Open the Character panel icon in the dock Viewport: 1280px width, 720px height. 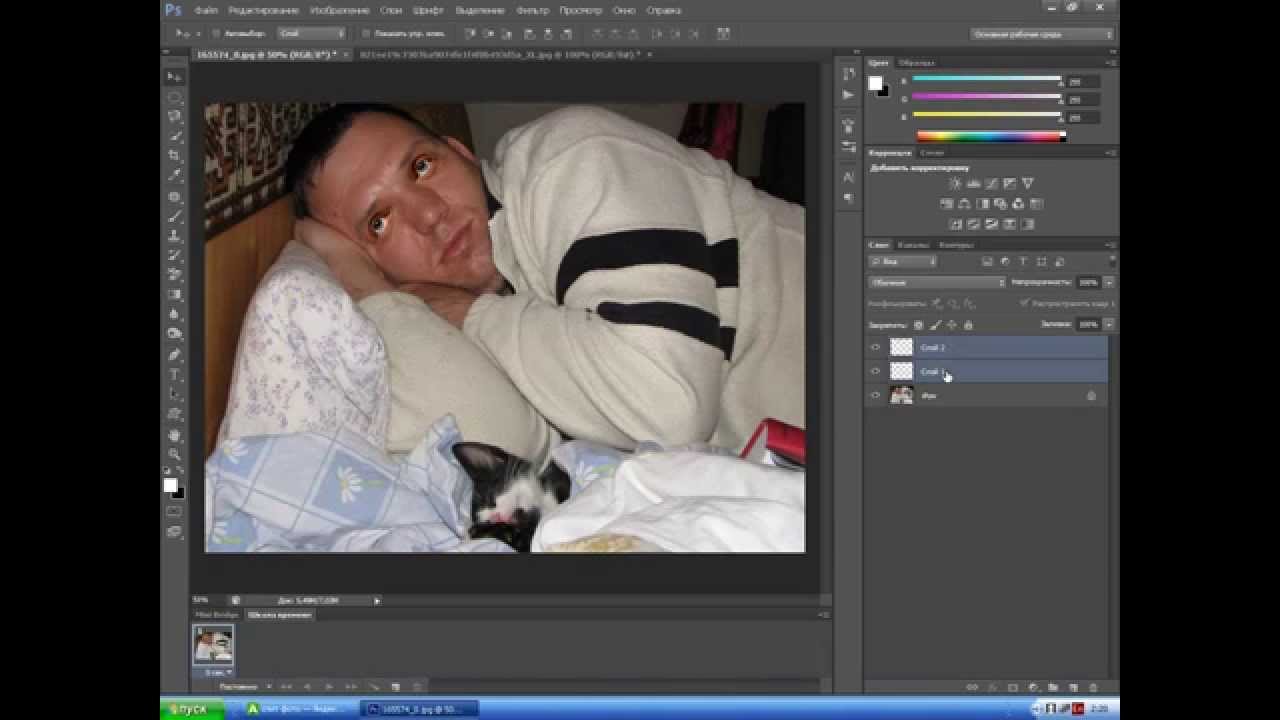[849, 177]
